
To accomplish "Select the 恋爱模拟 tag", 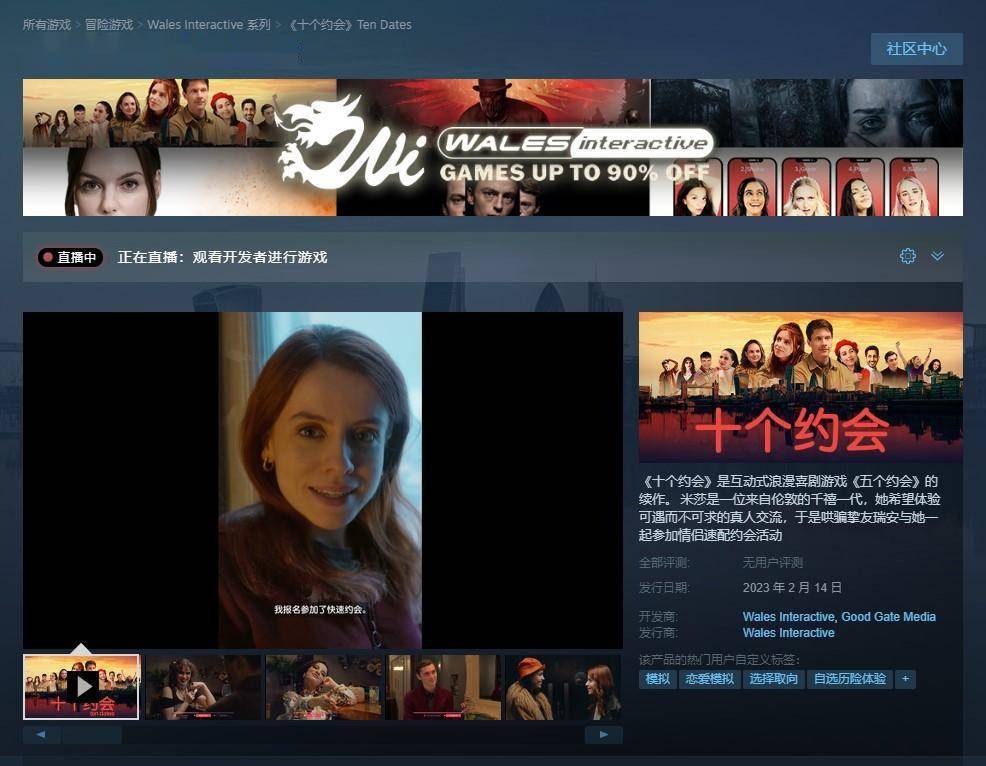I will point(709,679).
